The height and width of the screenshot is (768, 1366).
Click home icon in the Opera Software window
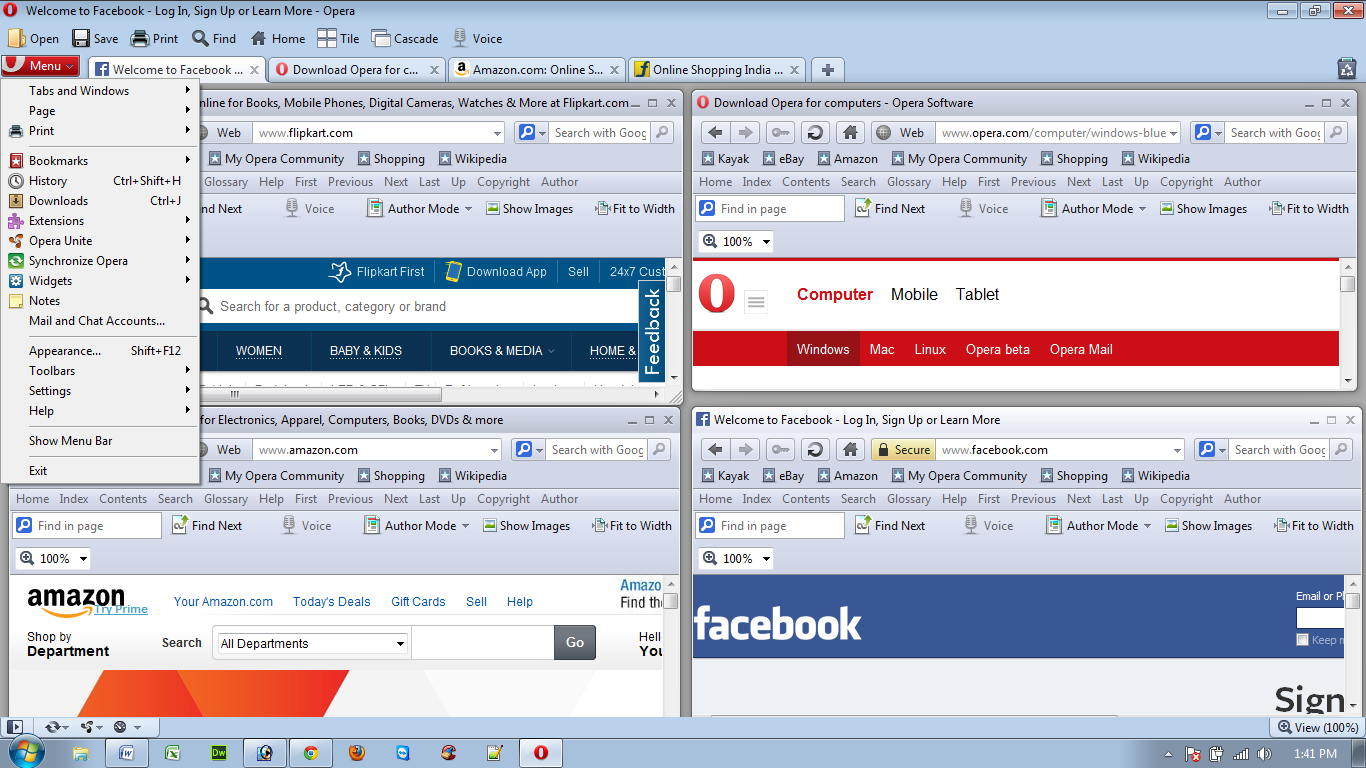pos(850,132)
